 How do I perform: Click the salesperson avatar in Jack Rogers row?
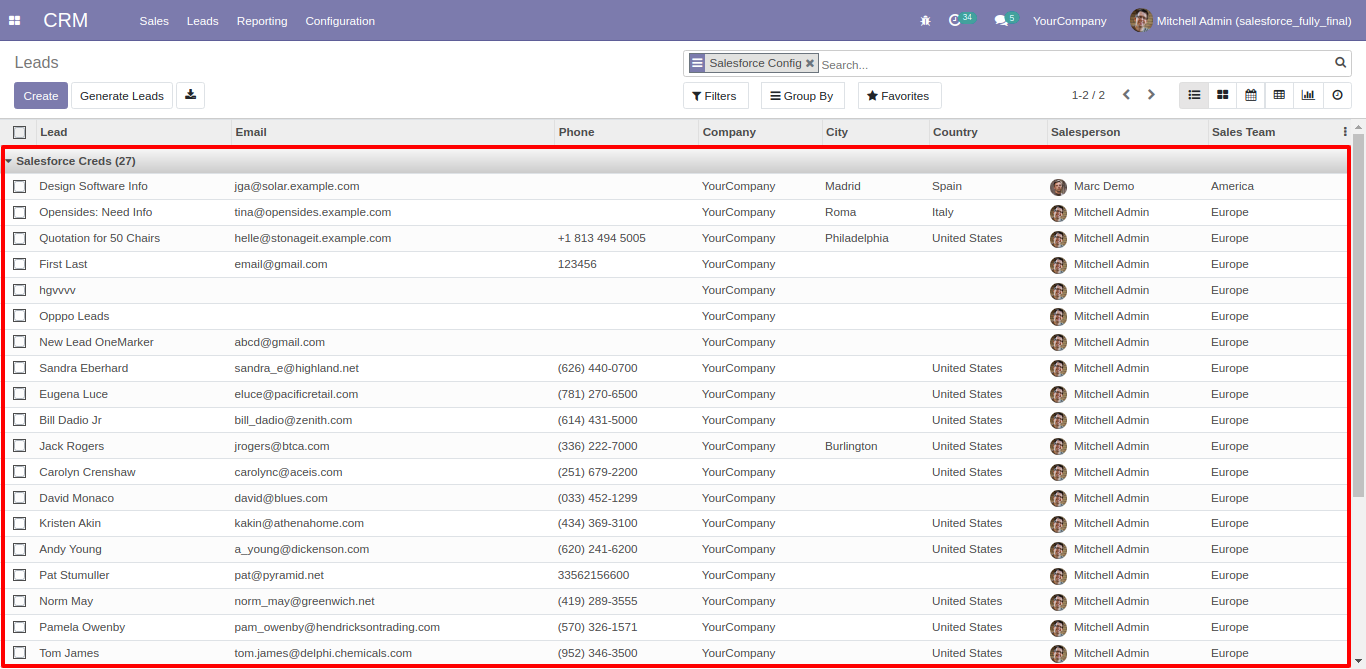tap(1058, 447)
